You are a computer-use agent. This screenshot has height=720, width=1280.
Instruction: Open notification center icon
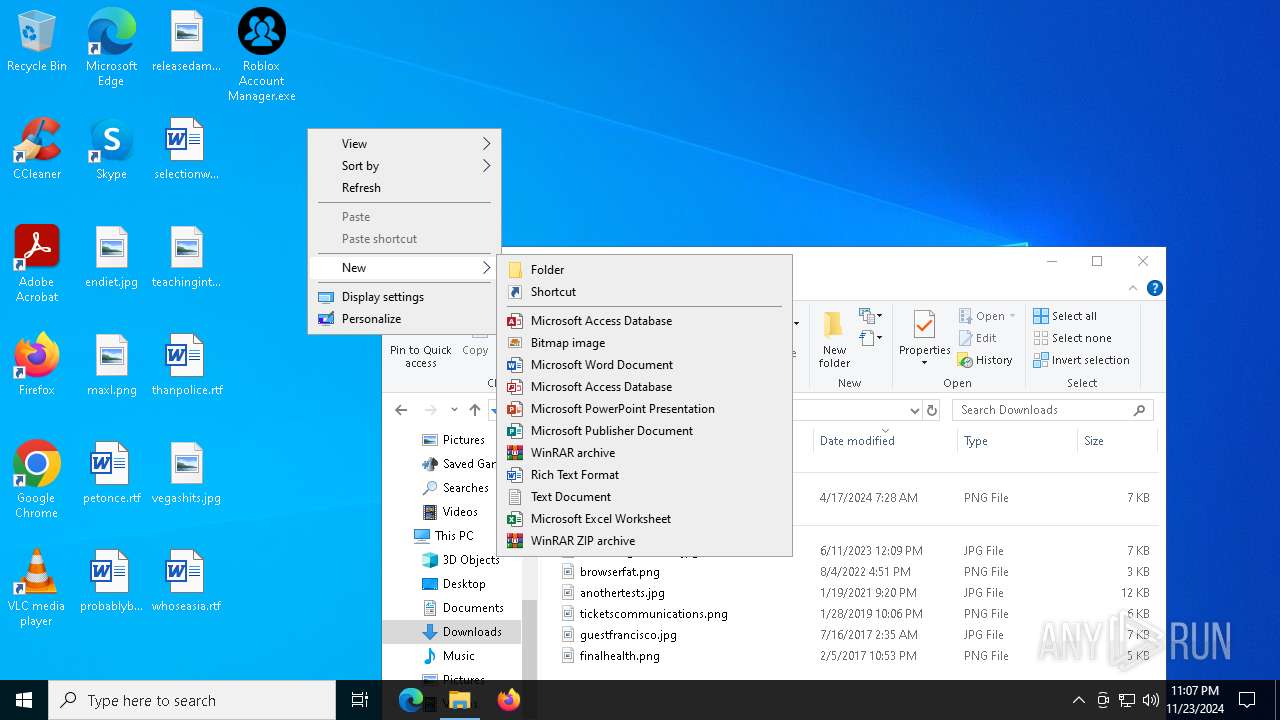coord(1247,700)
